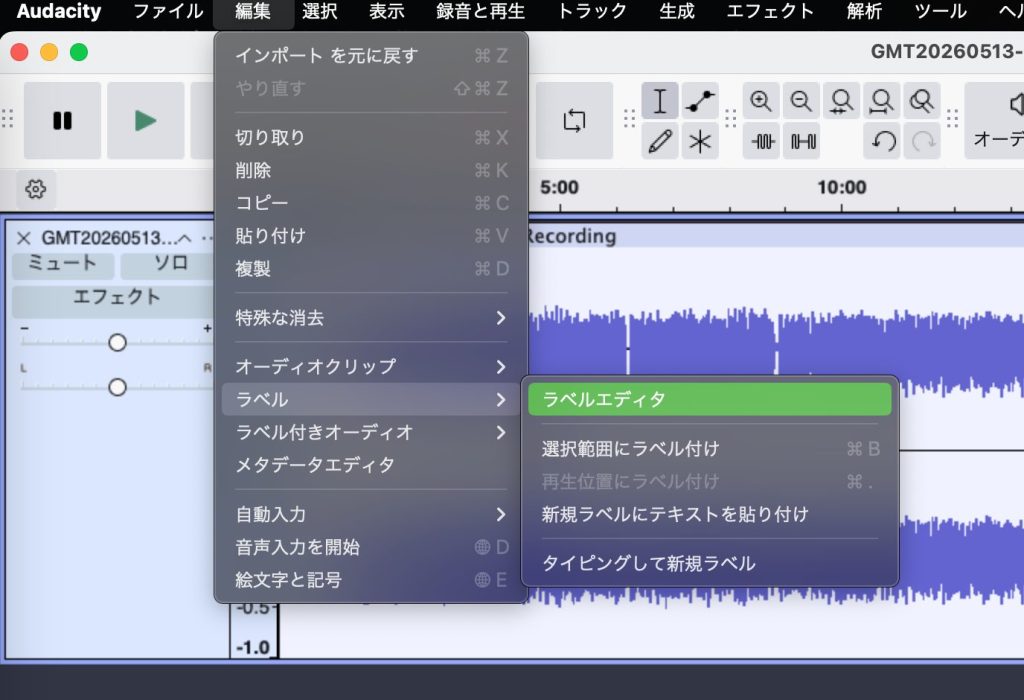Viewport: 1024px width, 700px height.
Task: Expand the ラベル付きオーディオ submenu
Action: (371, 432)
